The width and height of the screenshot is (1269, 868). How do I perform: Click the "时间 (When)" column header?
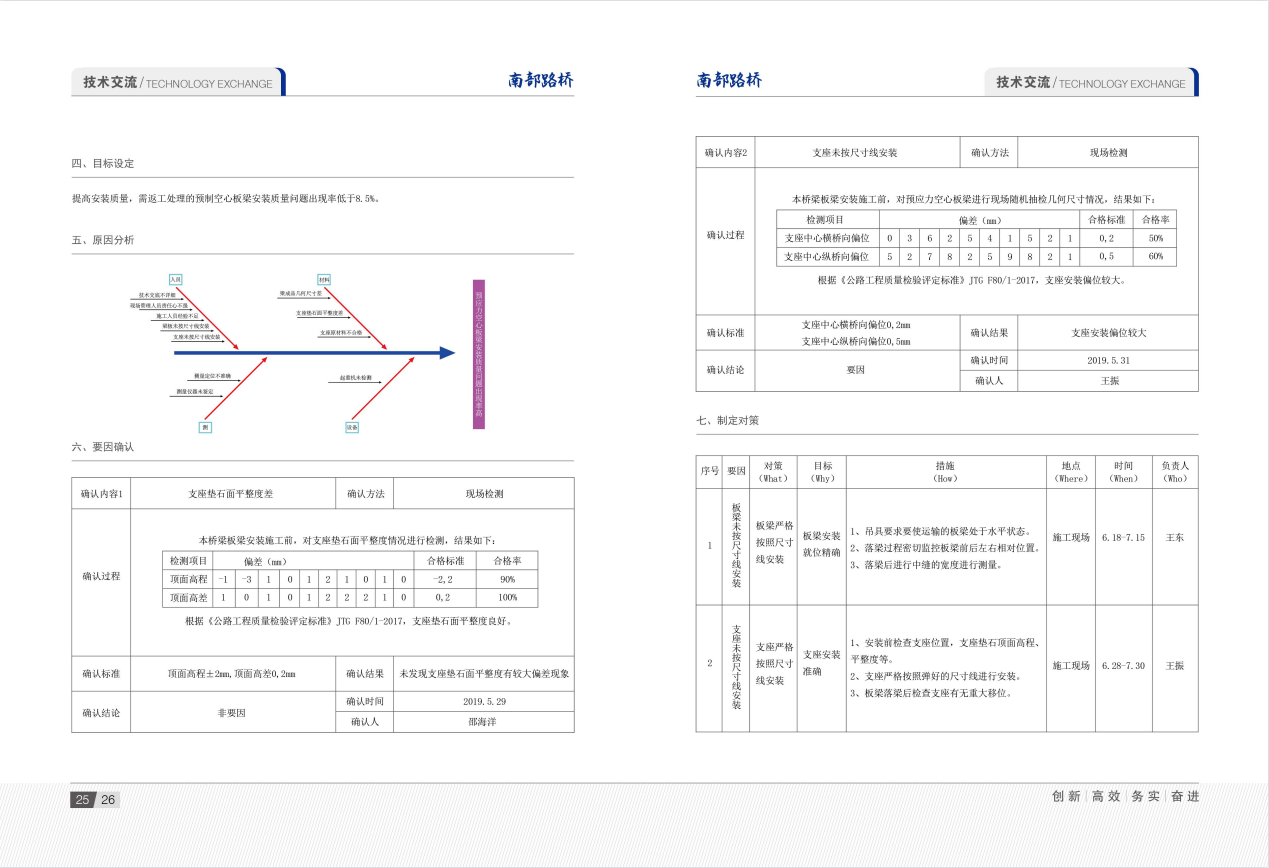coord(1123,472)
